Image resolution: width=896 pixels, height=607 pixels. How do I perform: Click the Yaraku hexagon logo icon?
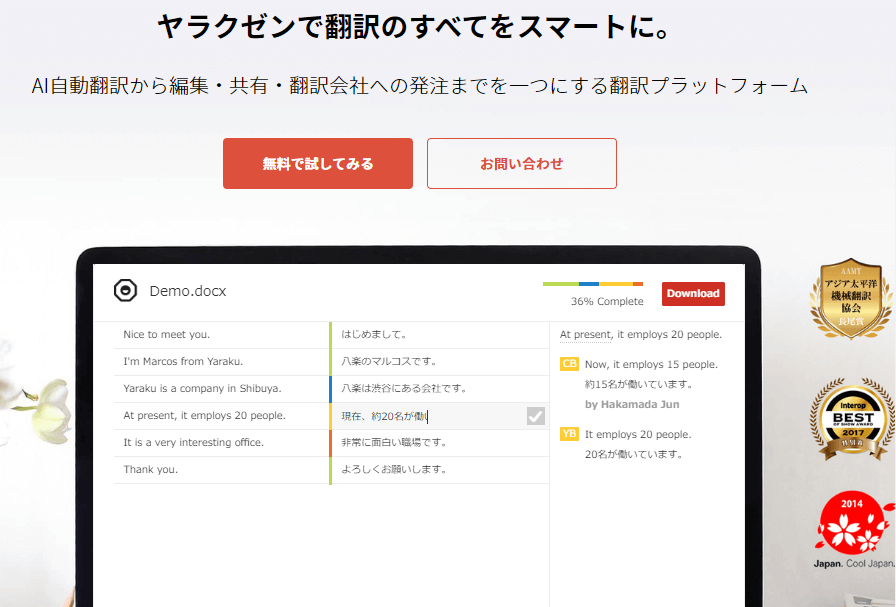(x=125, y=290)
